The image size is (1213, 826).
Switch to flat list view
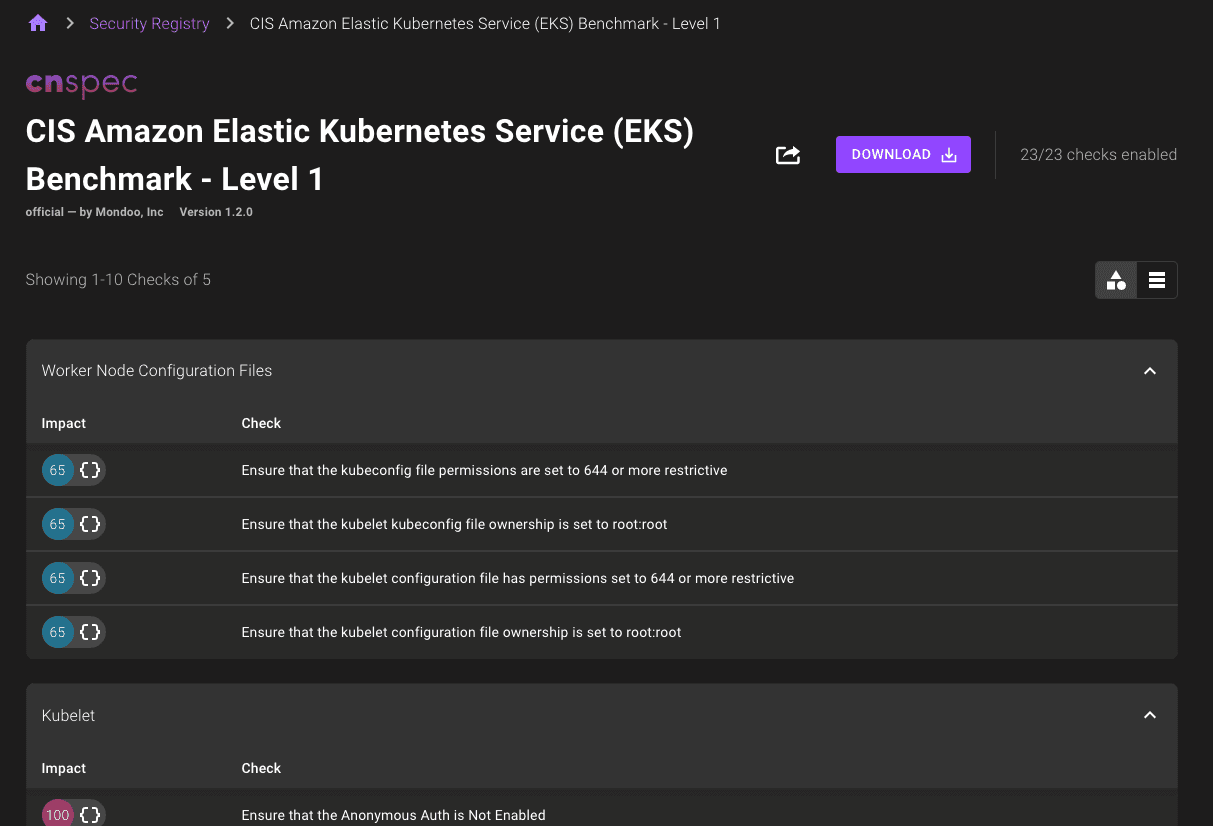(x=1157, y=280)
